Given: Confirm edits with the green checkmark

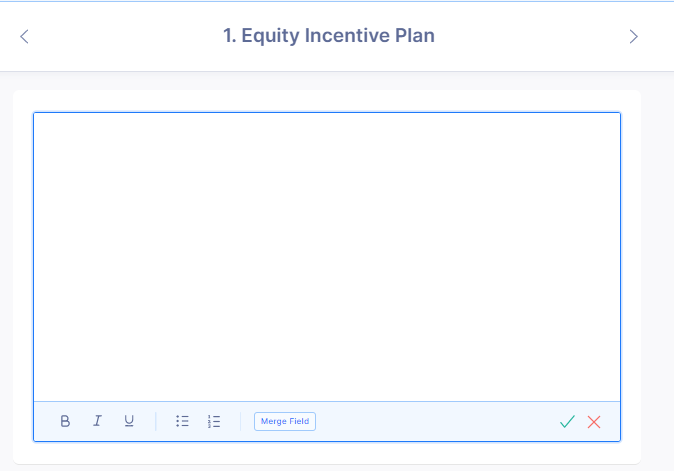Looking at the screenshot, I should (x=567, y=422).
